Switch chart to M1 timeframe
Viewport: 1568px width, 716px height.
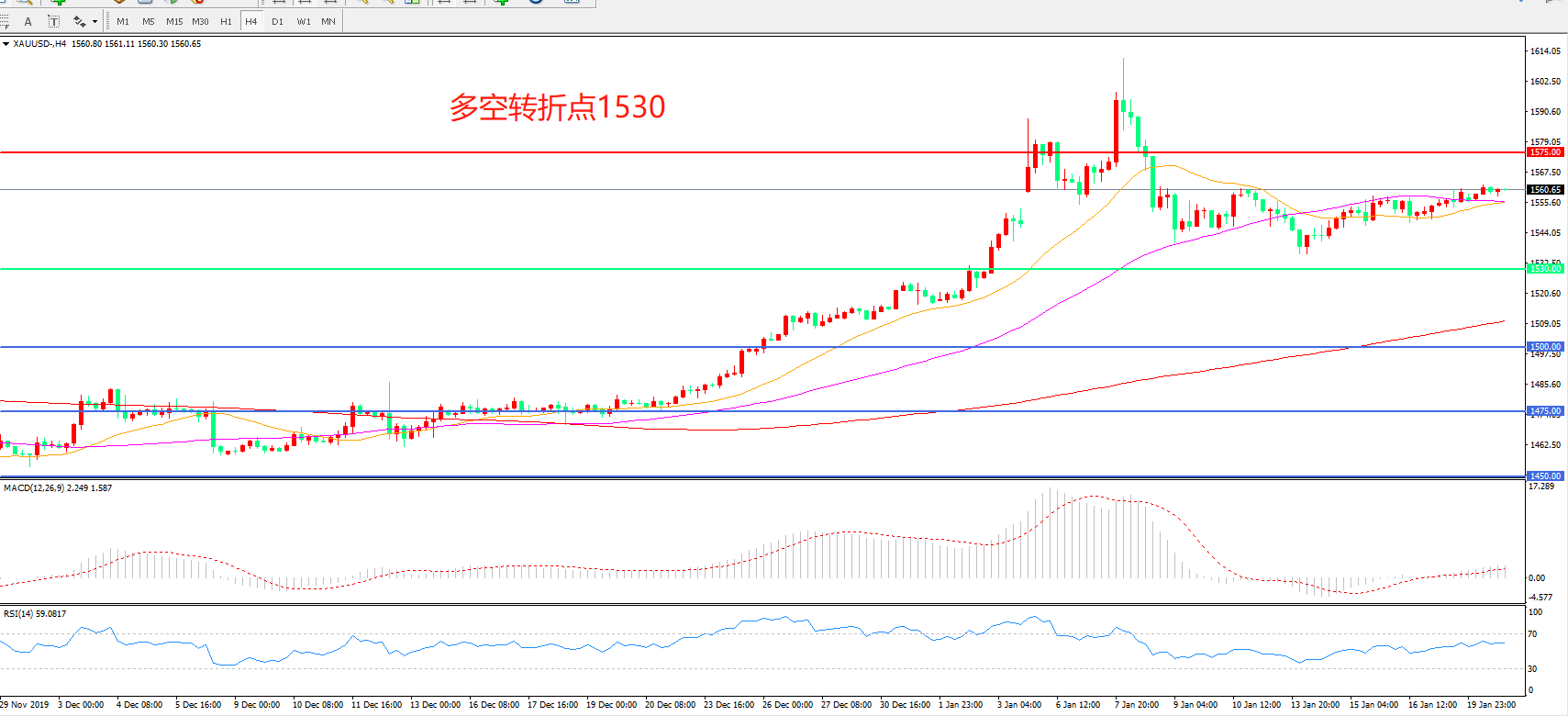(123, 21)
